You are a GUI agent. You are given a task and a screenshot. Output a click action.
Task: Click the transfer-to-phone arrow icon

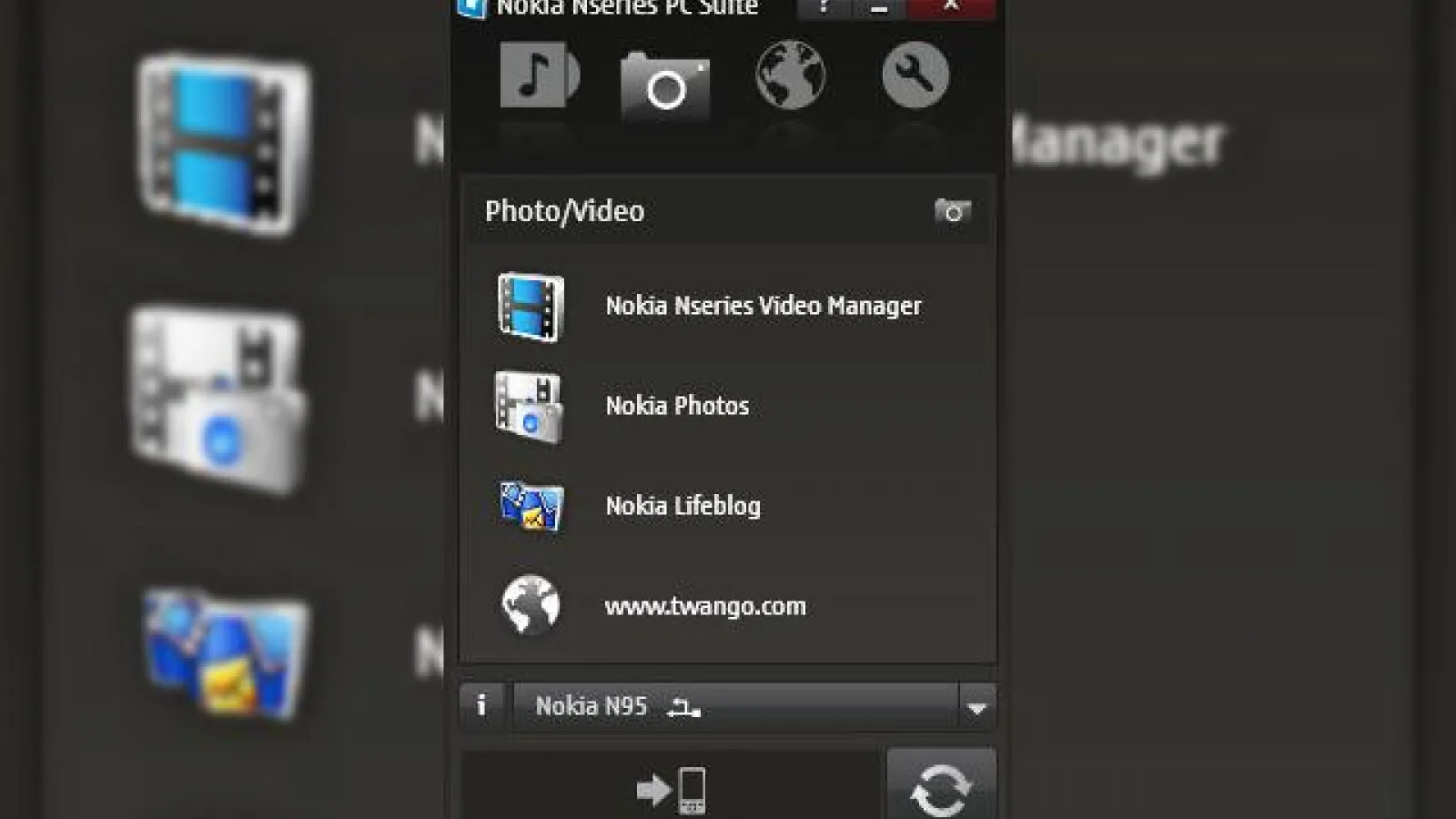click(x=672, y=791)
